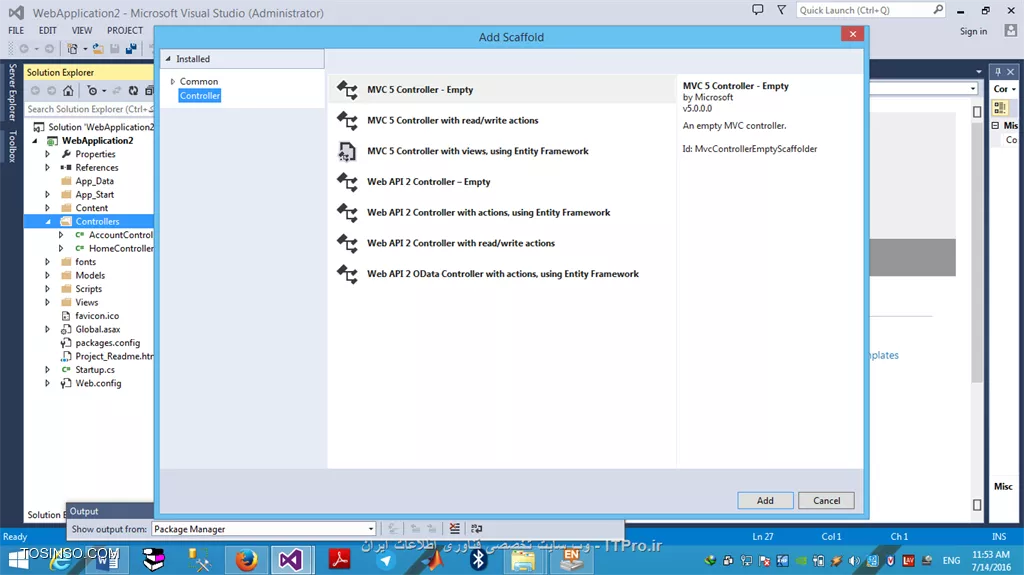Expand the References node
This screenshot has height=575, width=1024.
(x=47, y=168)
